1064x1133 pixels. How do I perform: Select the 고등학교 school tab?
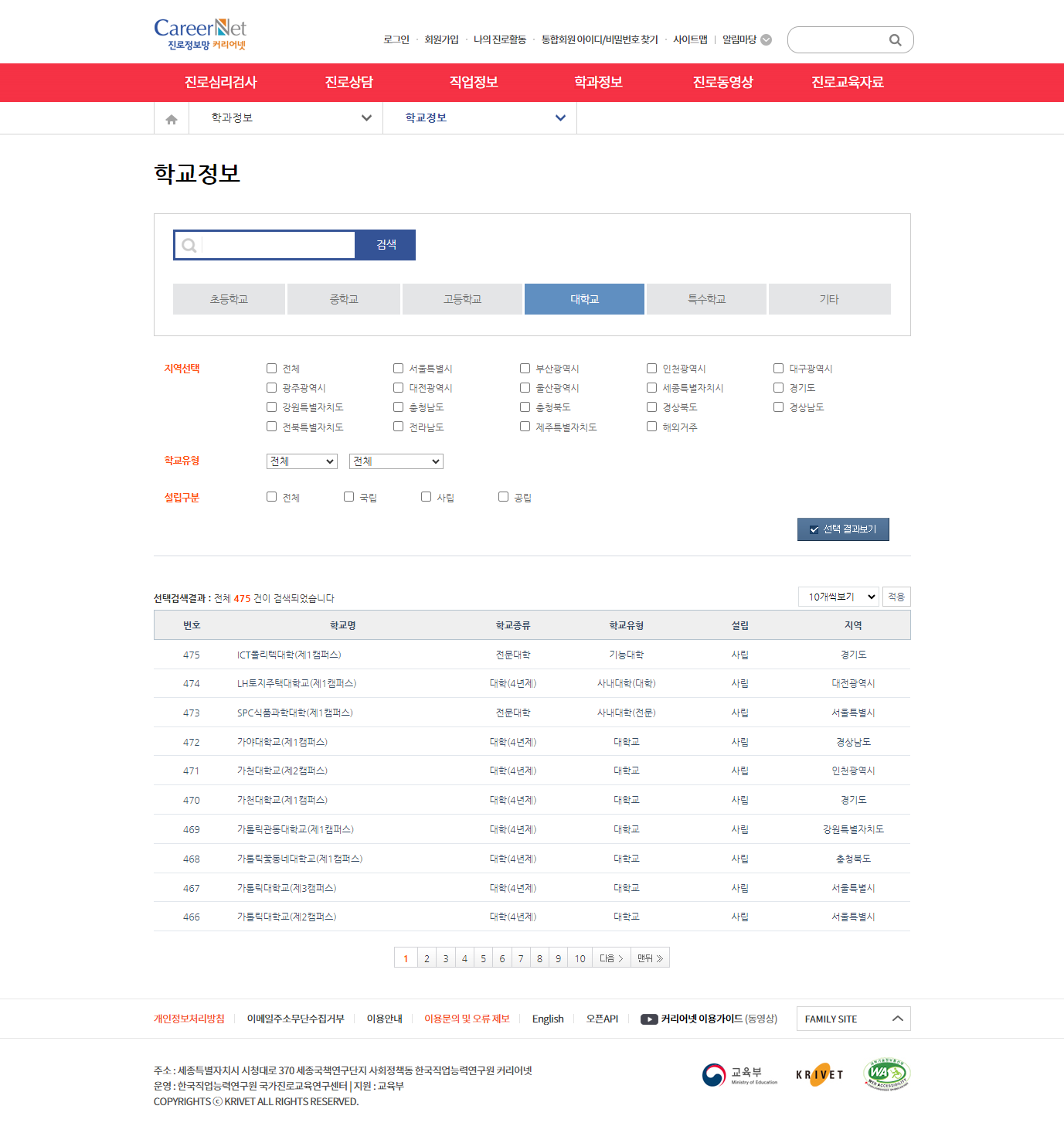462,299
